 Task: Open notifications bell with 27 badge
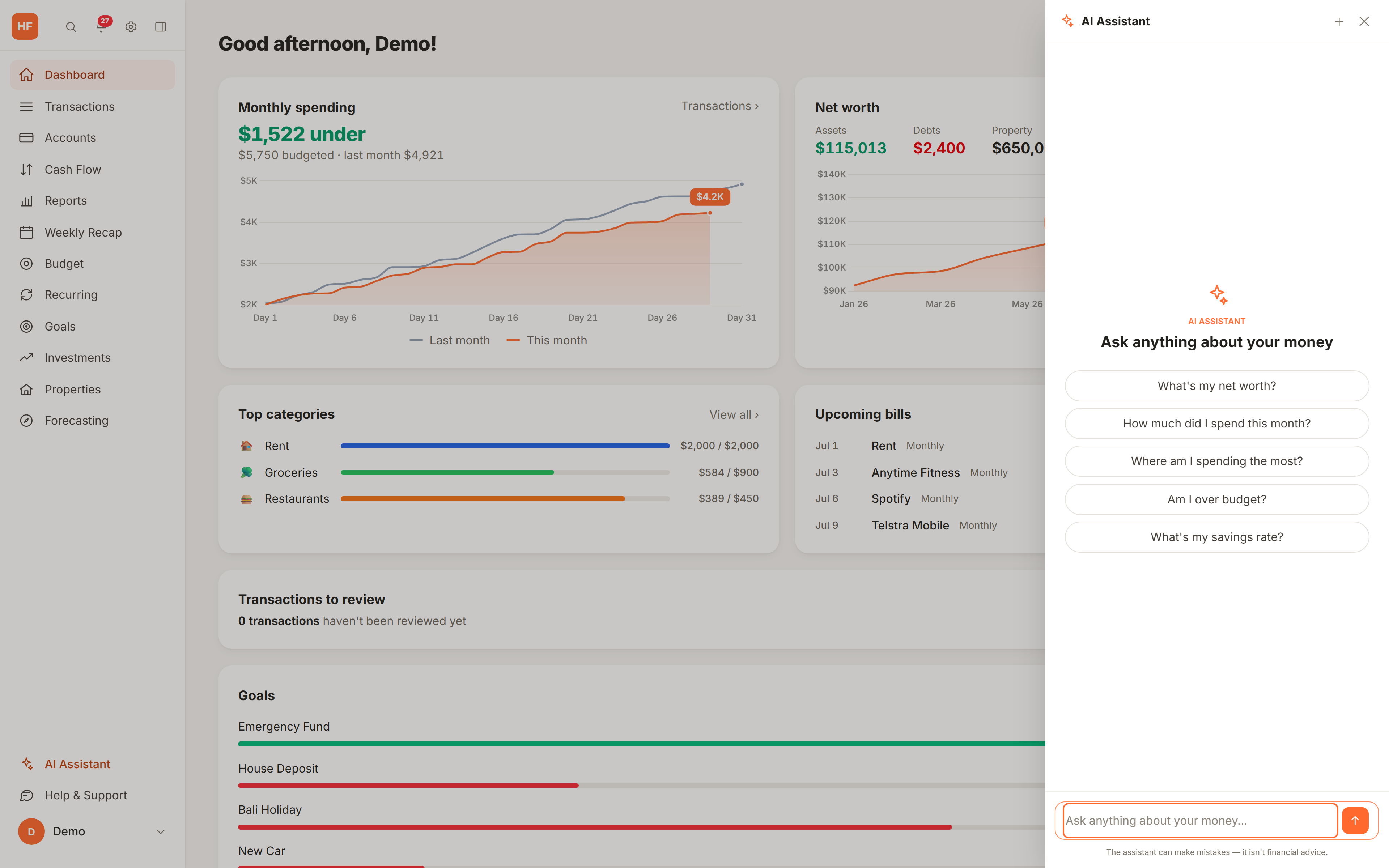pos(102,26)
